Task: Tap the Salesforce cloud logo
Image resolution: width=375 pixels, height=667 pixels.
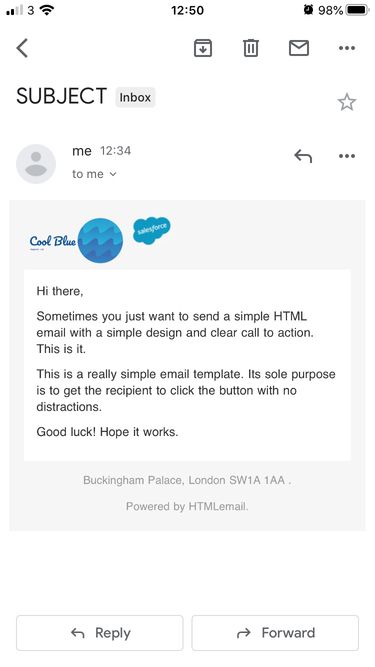Action: (x=151, y=231)
